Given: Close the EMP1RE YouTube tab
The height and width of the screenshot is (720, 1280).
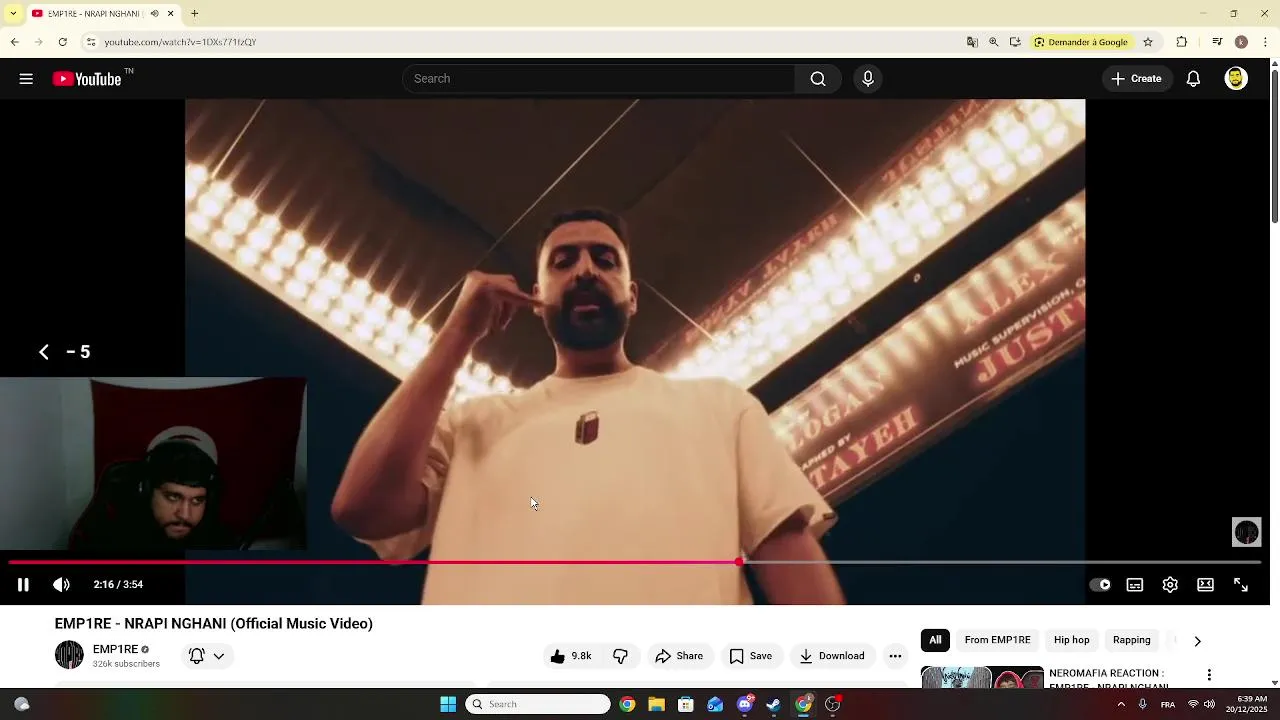Looking at the screenshot, I should click(170, 13).
